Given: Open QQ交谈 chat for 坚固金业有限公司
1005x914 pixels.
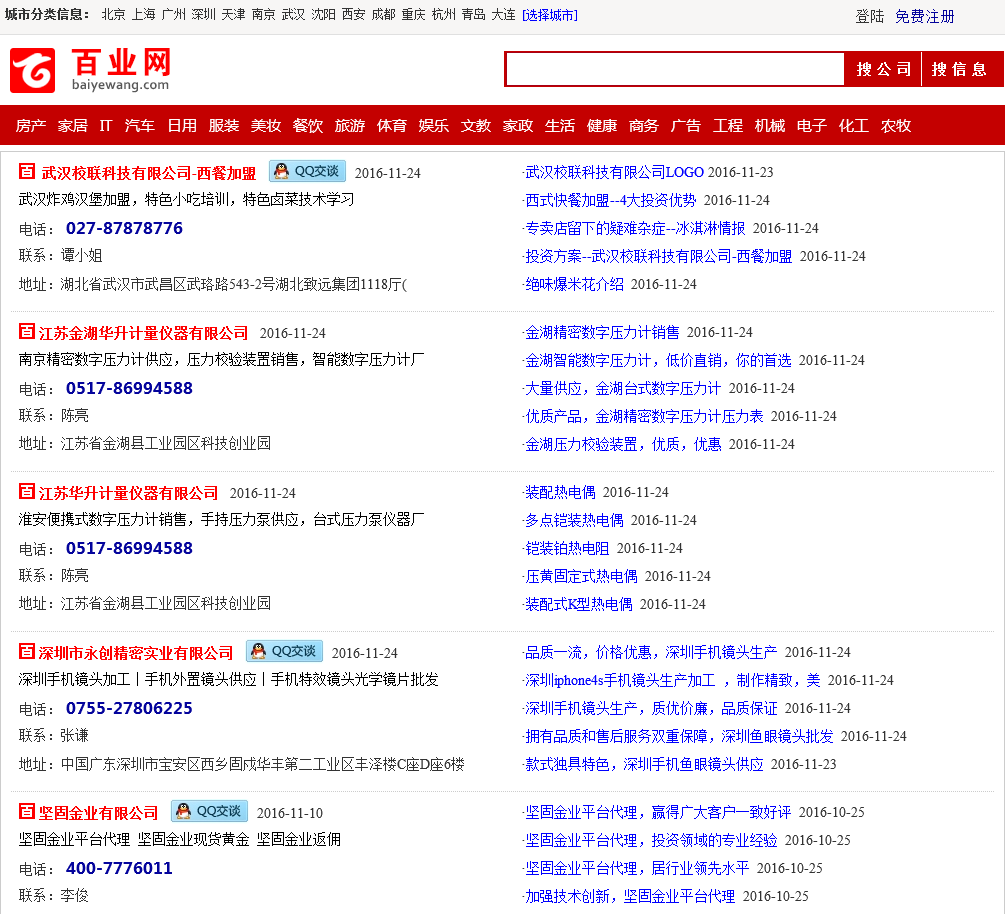Looking at the screenshot, I should click(209, 811).
